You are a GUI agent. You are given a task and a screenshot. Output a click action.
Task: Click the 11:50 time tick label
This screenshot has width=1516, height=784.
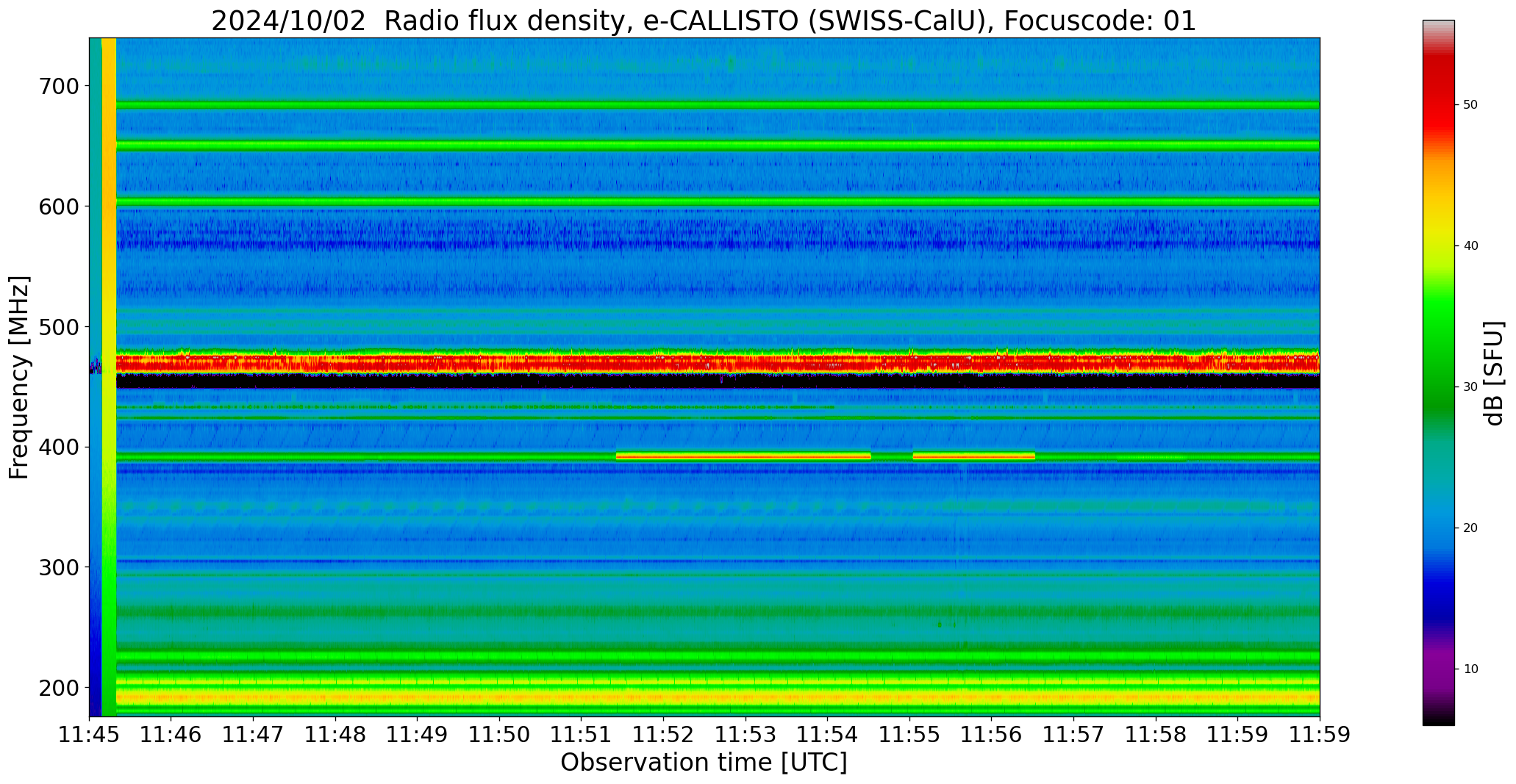point(500,735)
